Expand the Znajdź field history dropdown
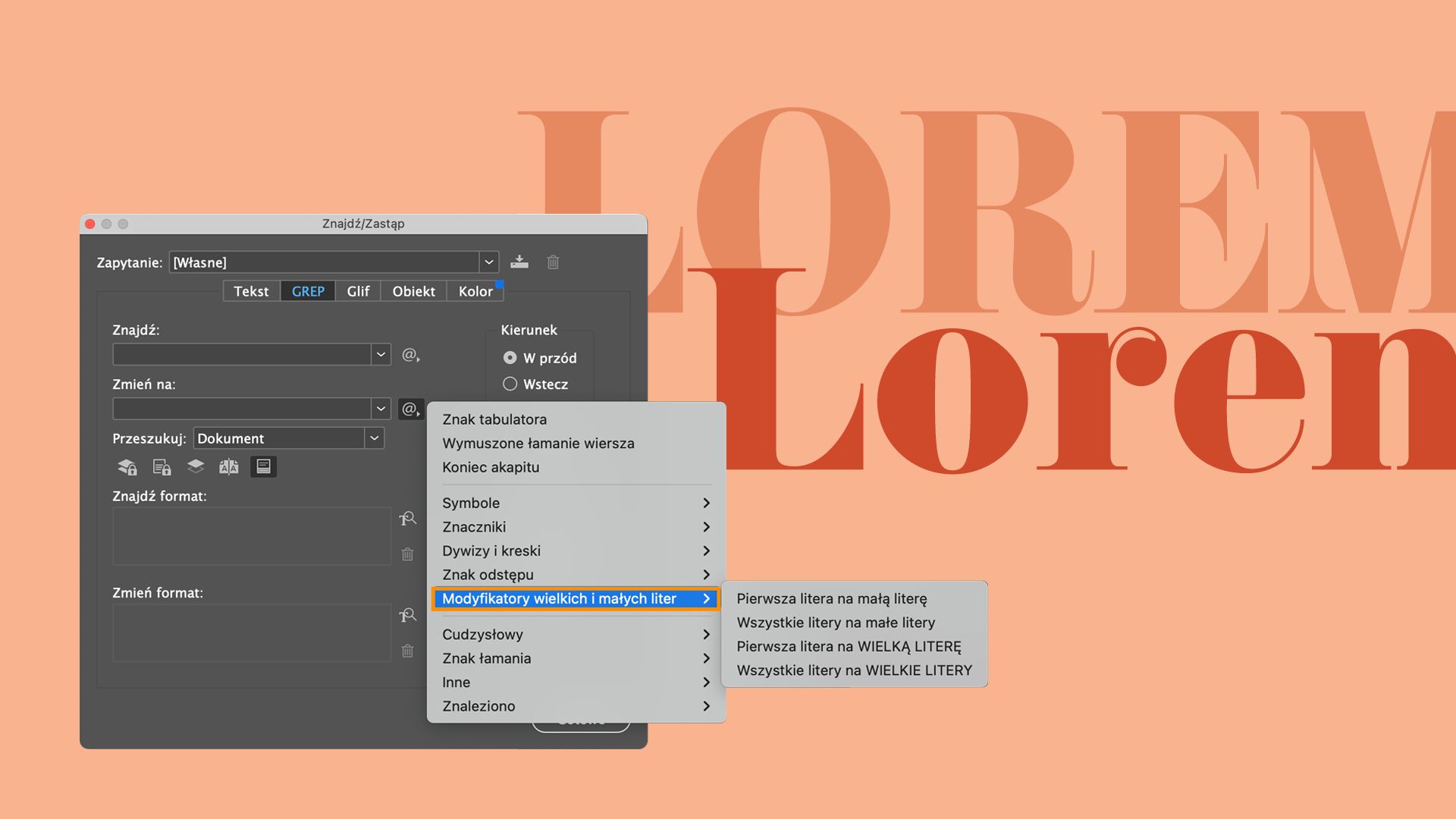The height and width of the screenshot is (819, 1456). (x=381, y=355)
